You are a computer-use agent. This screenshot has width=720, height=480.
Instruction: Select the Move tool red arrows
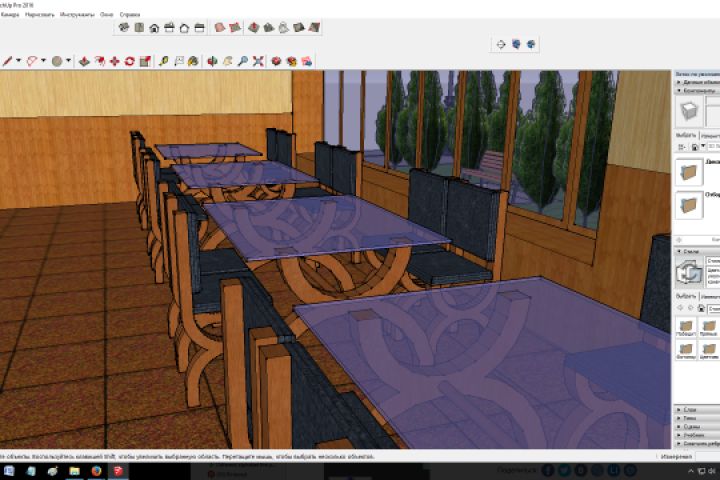[x=115, y=61]
